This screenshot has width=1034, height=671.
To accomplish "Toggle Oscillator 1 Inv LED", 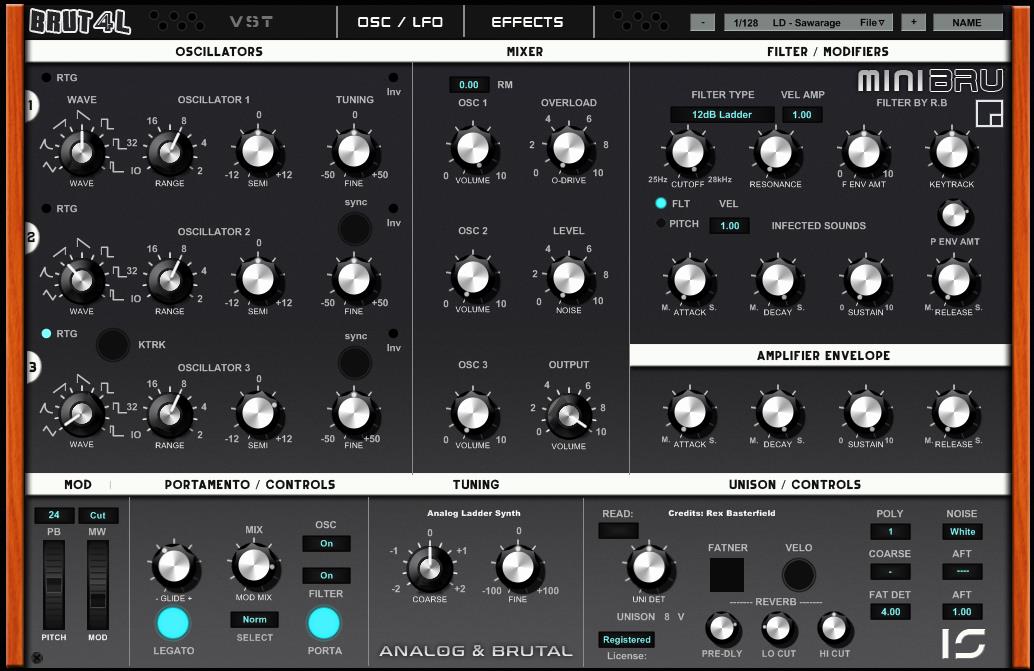I will click(393, 78).
